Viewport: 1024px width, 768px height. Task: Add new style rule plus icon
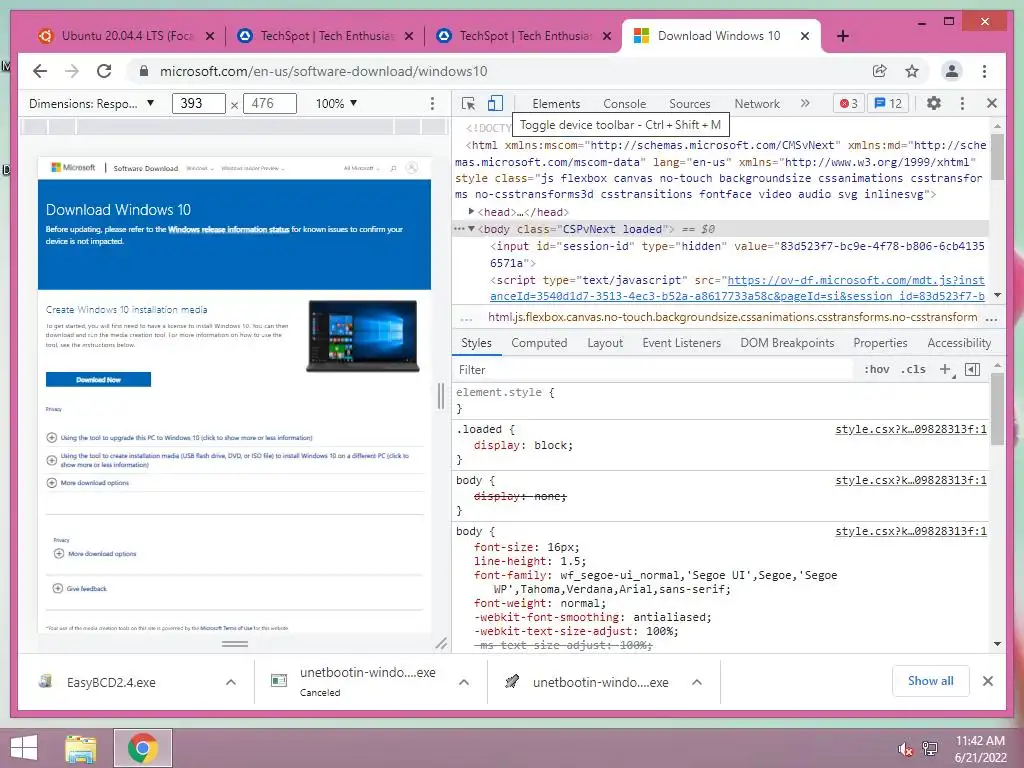pyautogui.click(x=945, y=370)
